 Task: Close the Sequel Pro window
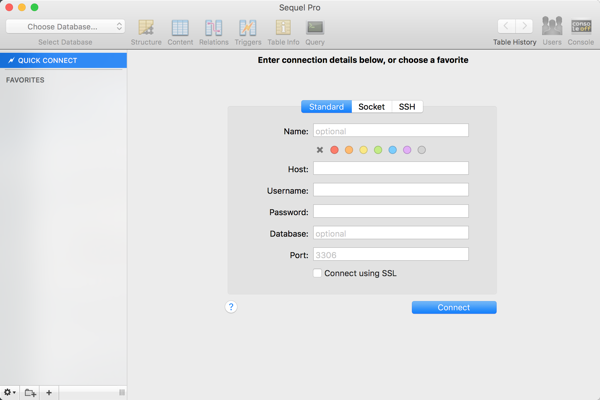pyautogui.click(x=9, y=7)
